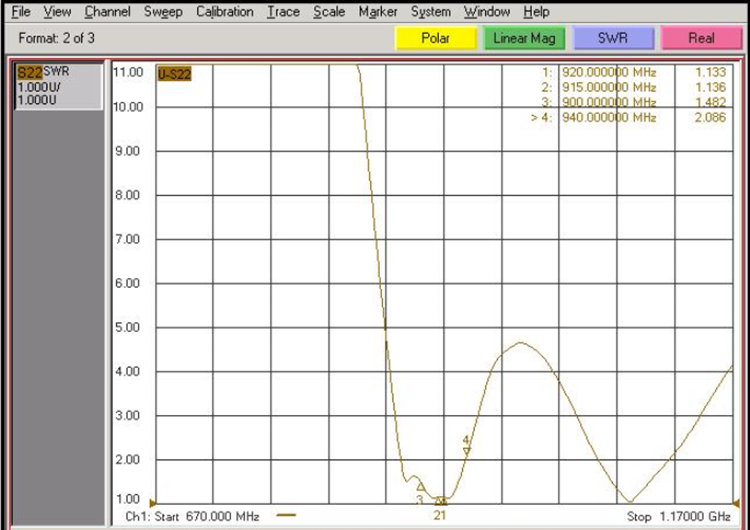
Task: Open the Help menu
Action: click(536, 12)
